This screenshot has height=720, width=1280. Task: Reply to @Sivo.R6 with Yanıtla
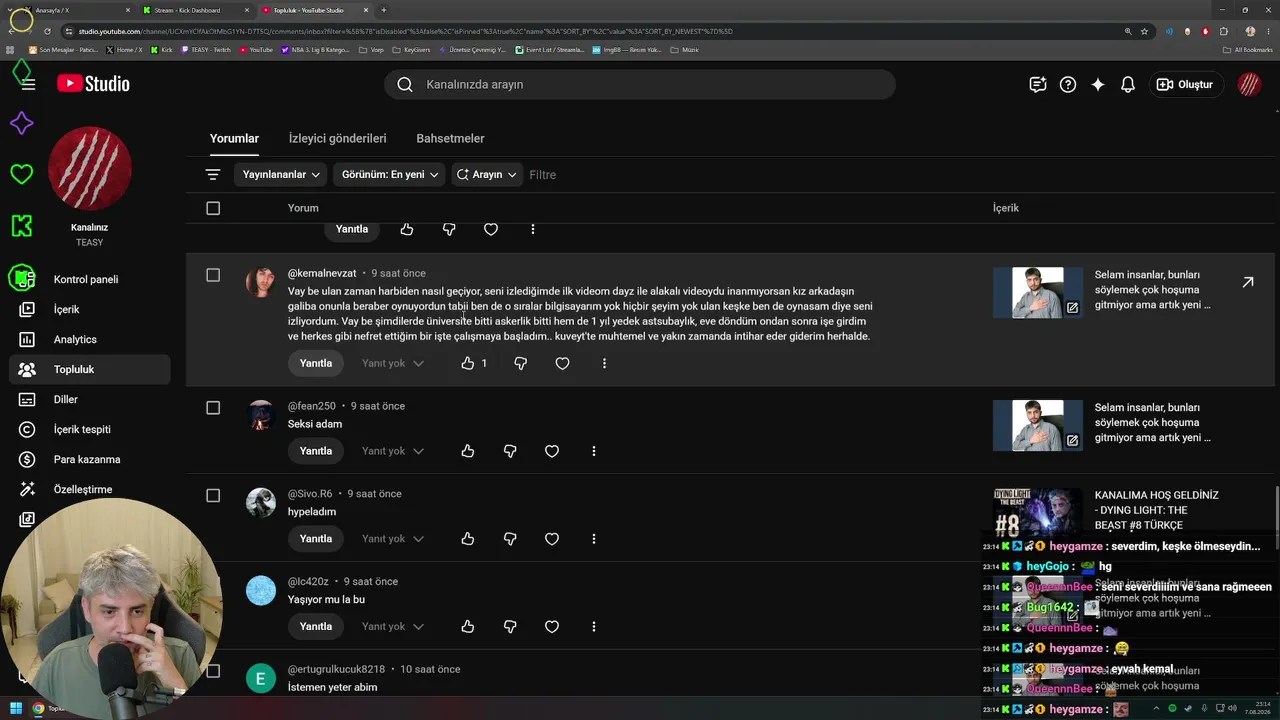pyautogui.click(x=316, y=539)
